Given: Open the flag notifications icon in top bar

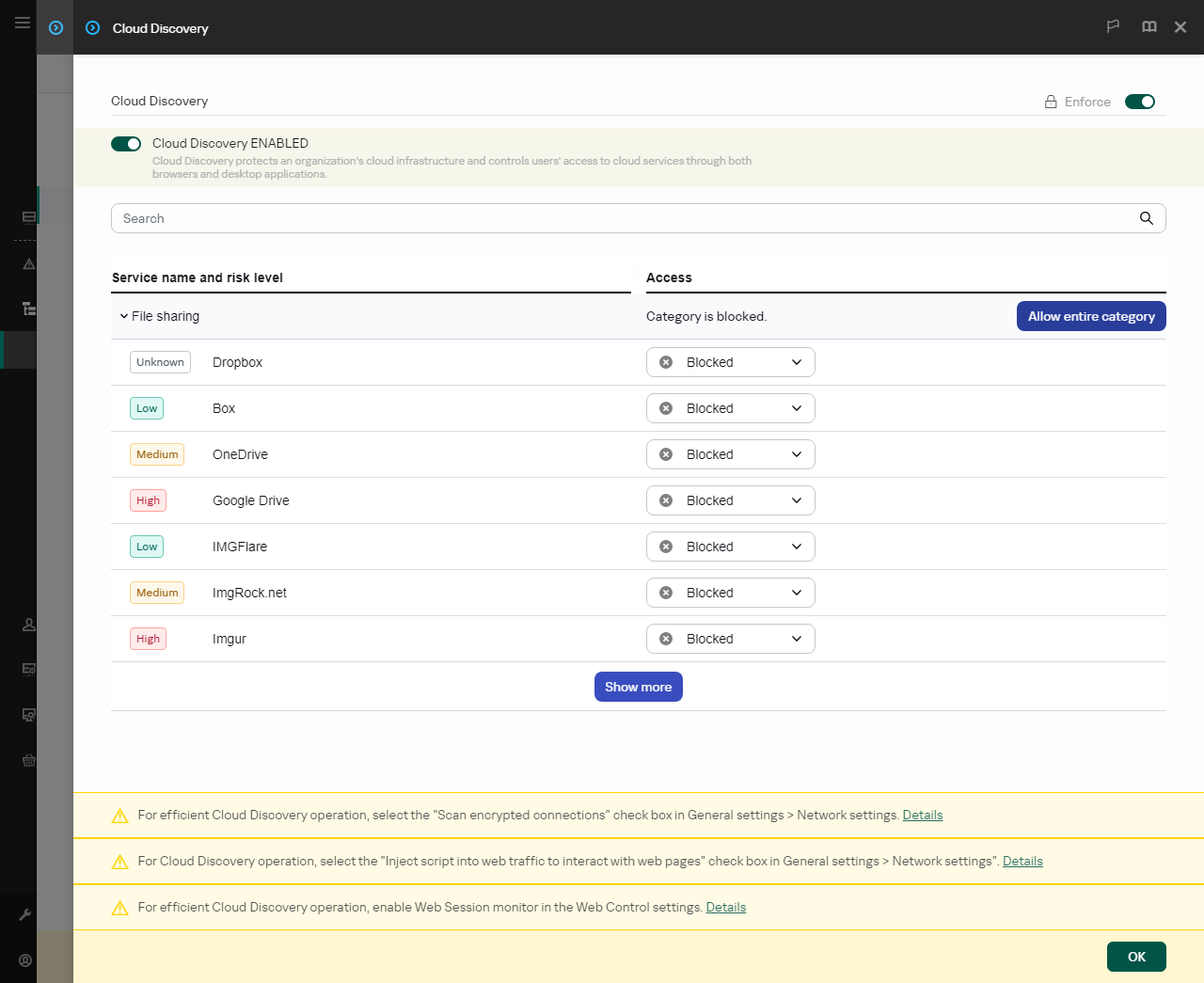Looking at the screenshot, I should [1113, 26].
